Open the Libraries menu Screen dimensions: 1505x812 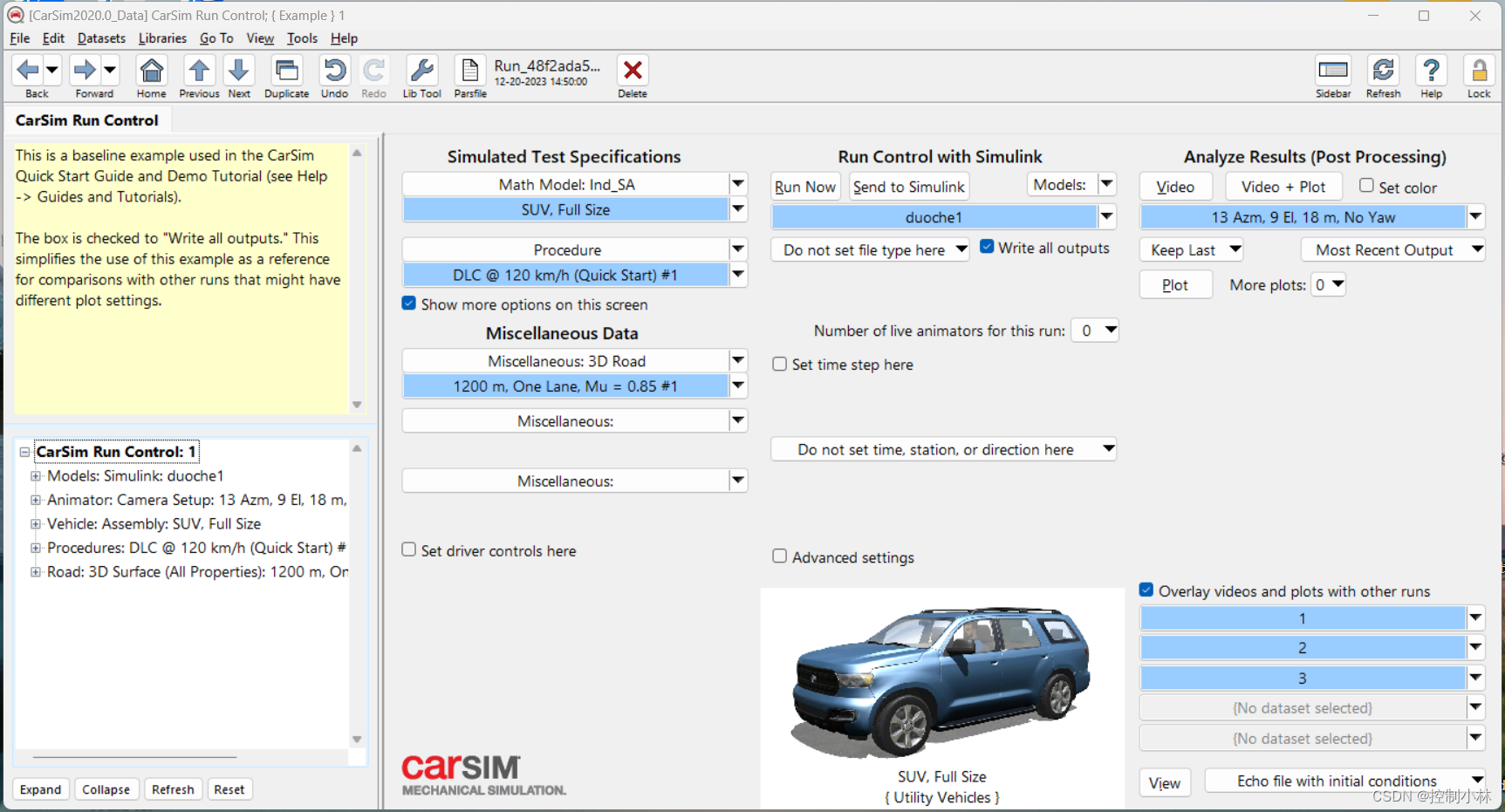point(162,38)
